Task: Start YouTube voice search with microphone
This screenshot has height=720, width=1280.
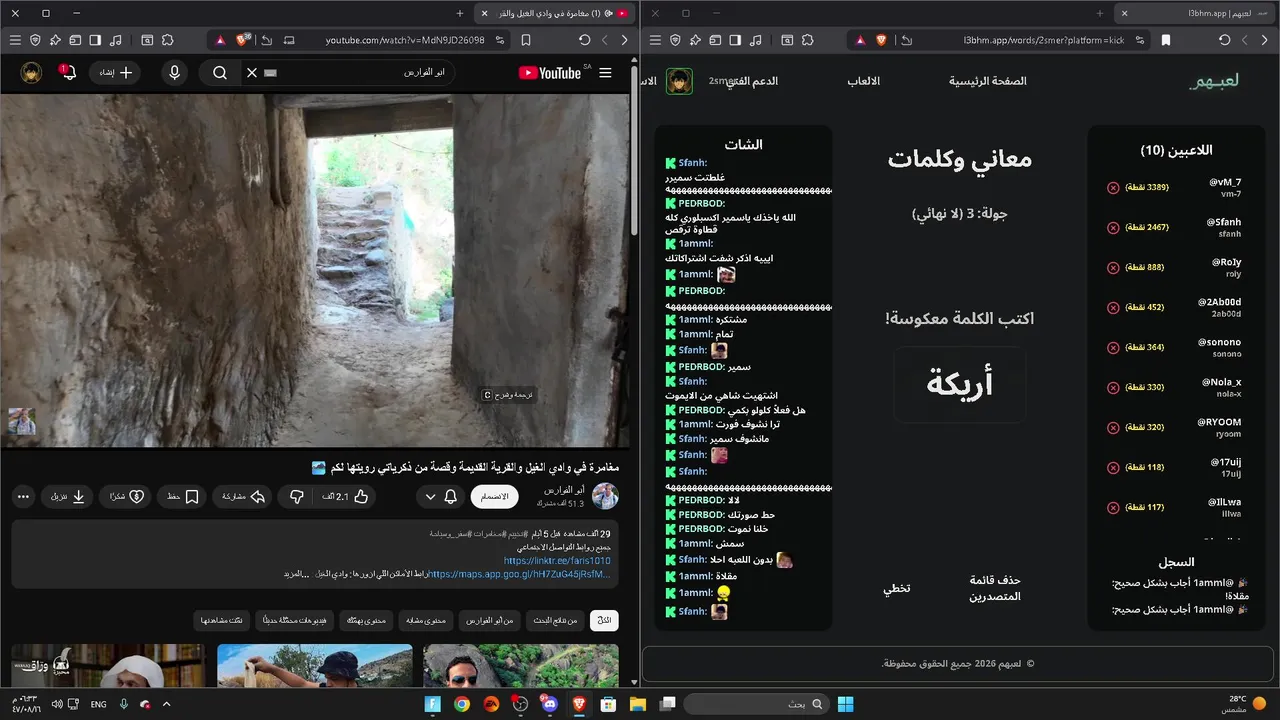Action: point(175,73)
